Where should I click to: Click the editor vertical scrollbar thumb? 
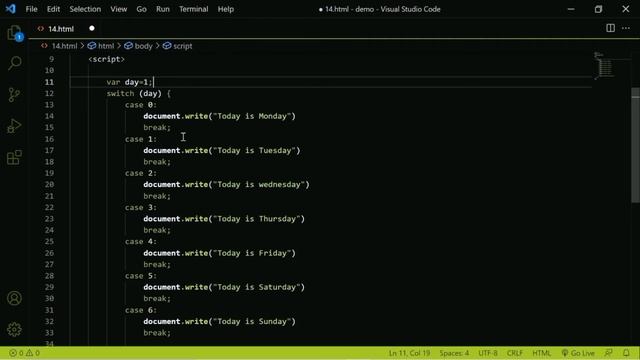(636, 145)
